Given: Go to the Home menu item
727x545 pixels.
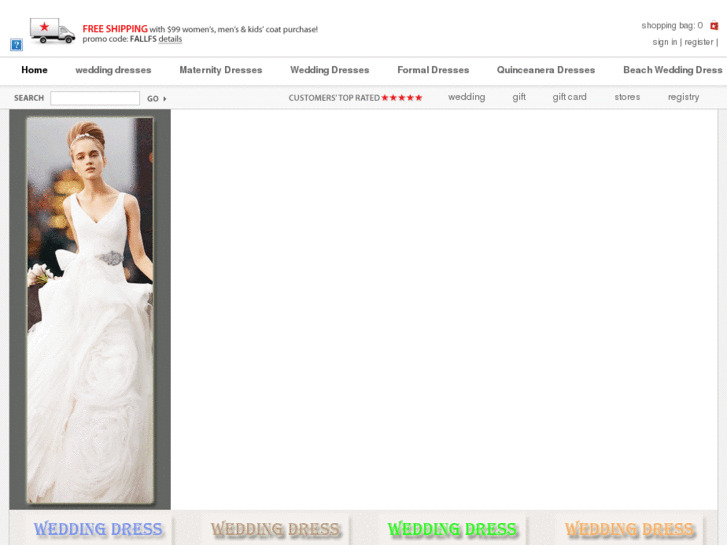Looking at the screenshot, I should (x=34, y=70).
